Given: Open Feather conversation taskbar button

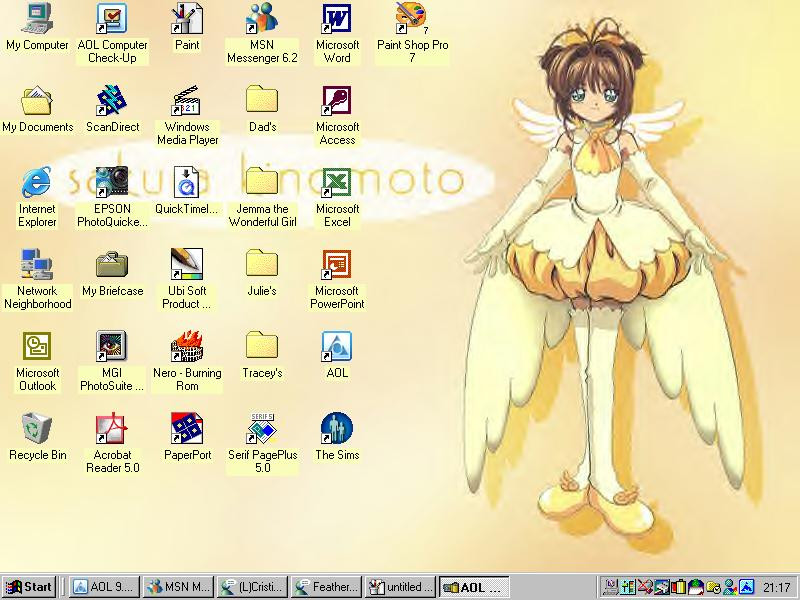Looking at the screenshot, I should (326, 587).
